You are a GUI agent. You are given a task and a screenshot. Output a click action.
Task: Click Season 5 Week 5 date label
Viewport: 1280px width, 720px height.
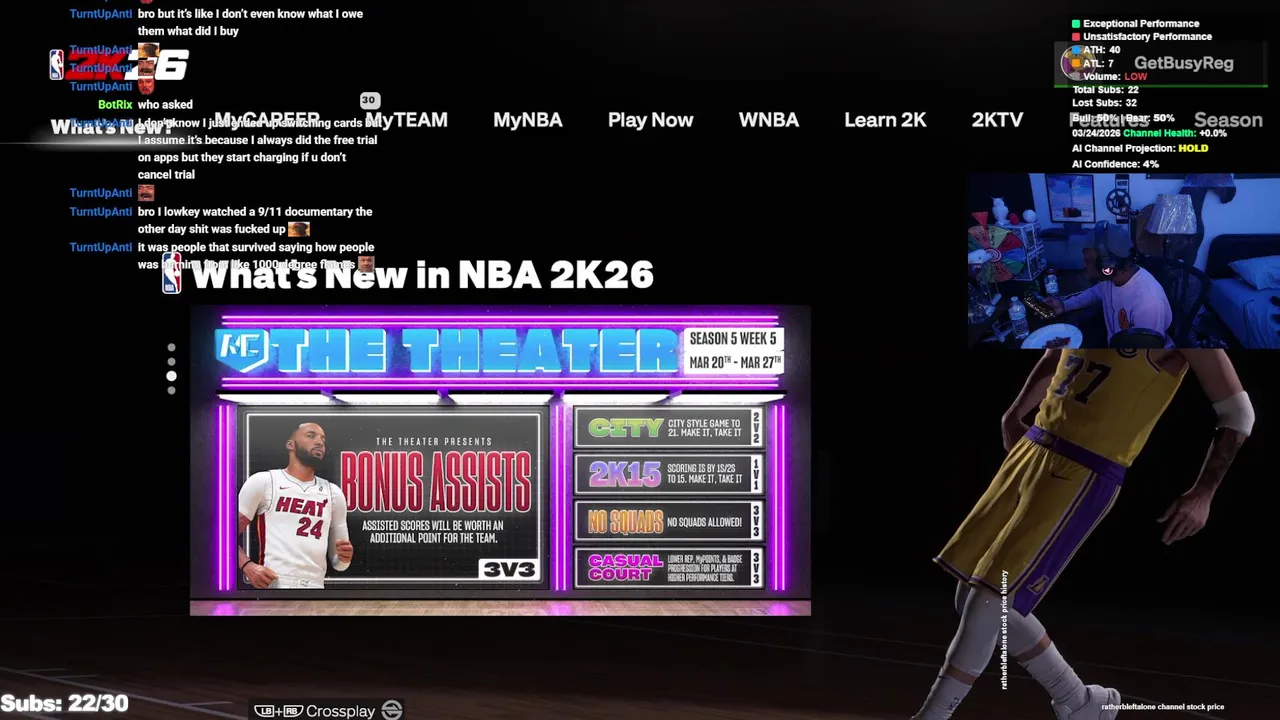click(x=733, y=350)
